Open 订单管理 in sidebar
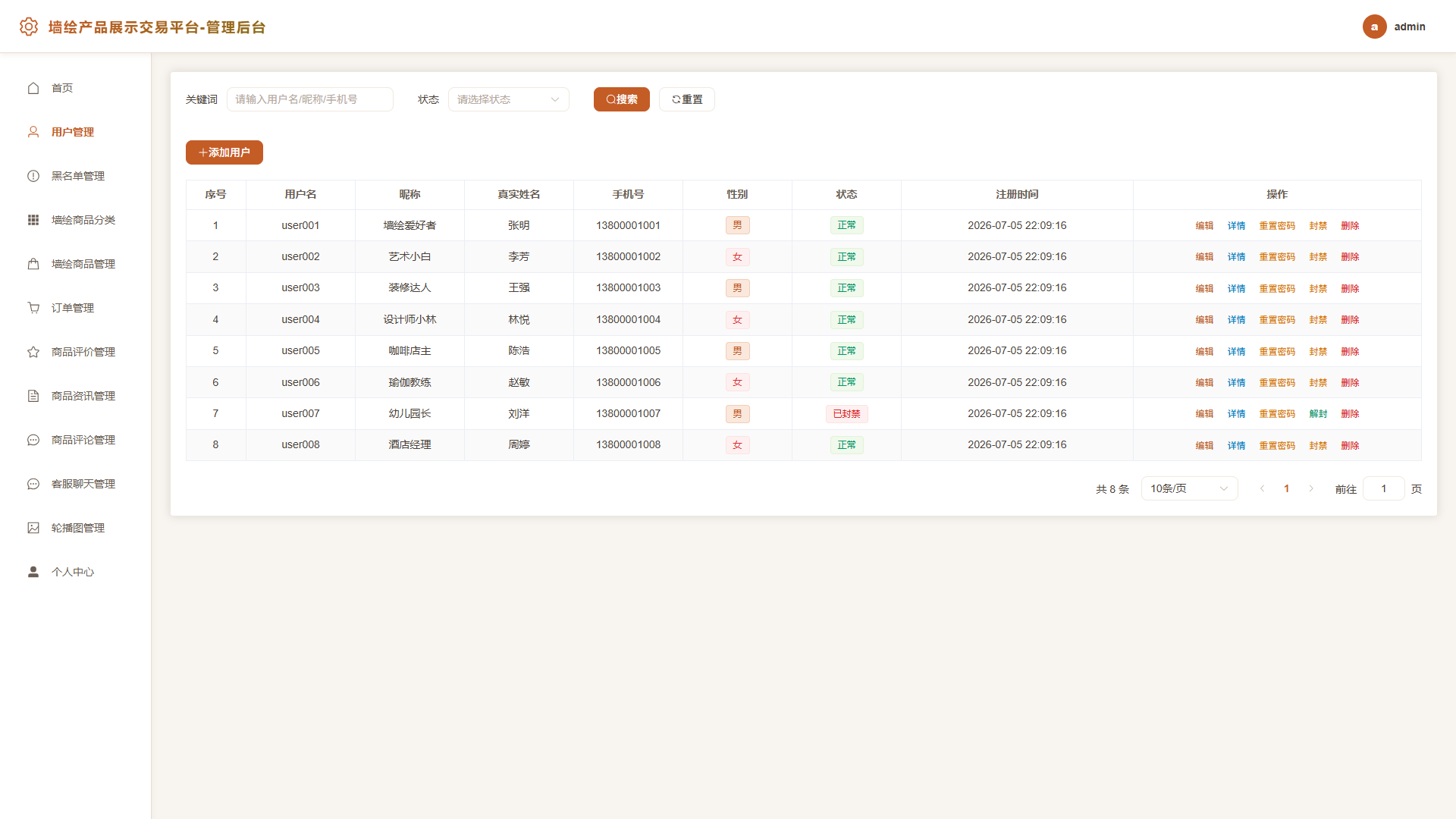The width and height of the screenshot is (1456, 819). [x=76, y=308]
